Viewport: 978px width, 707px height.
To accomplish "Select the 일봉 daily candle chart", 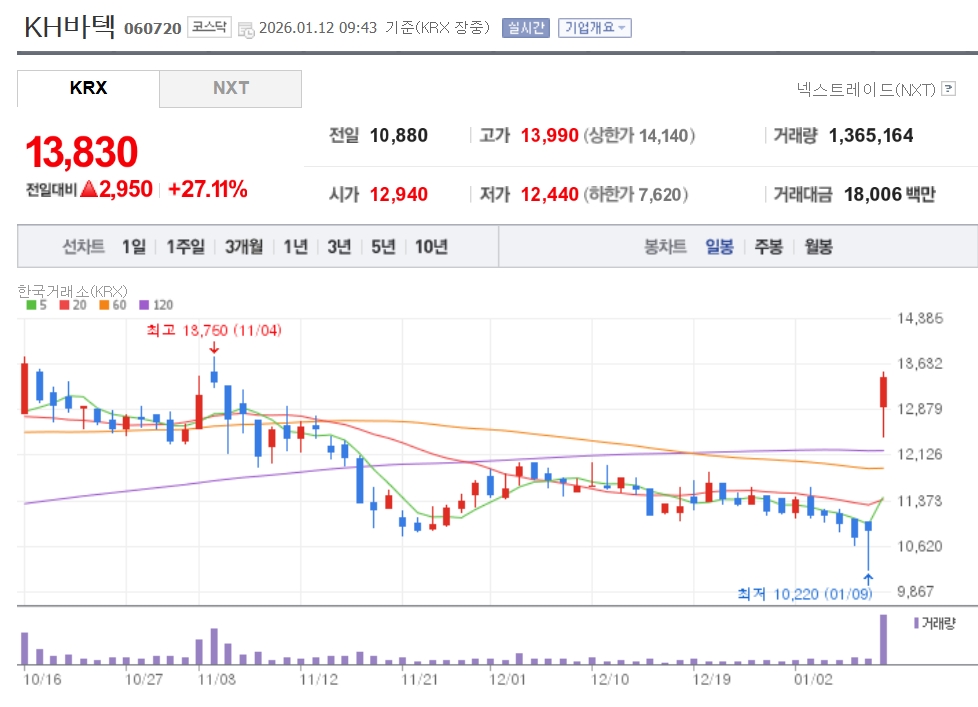I will click(x=719, y=247).
